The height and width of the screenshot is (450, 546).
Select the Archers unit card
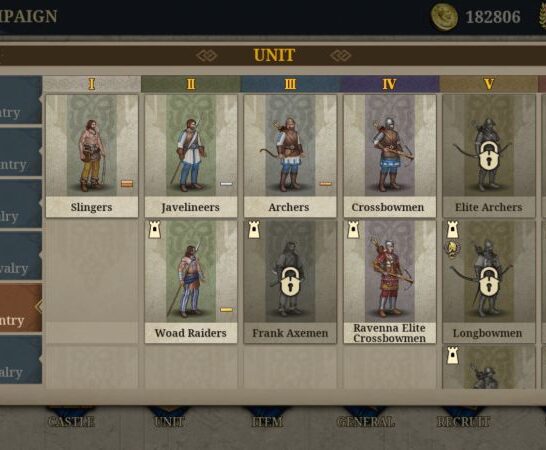(290, 156)
